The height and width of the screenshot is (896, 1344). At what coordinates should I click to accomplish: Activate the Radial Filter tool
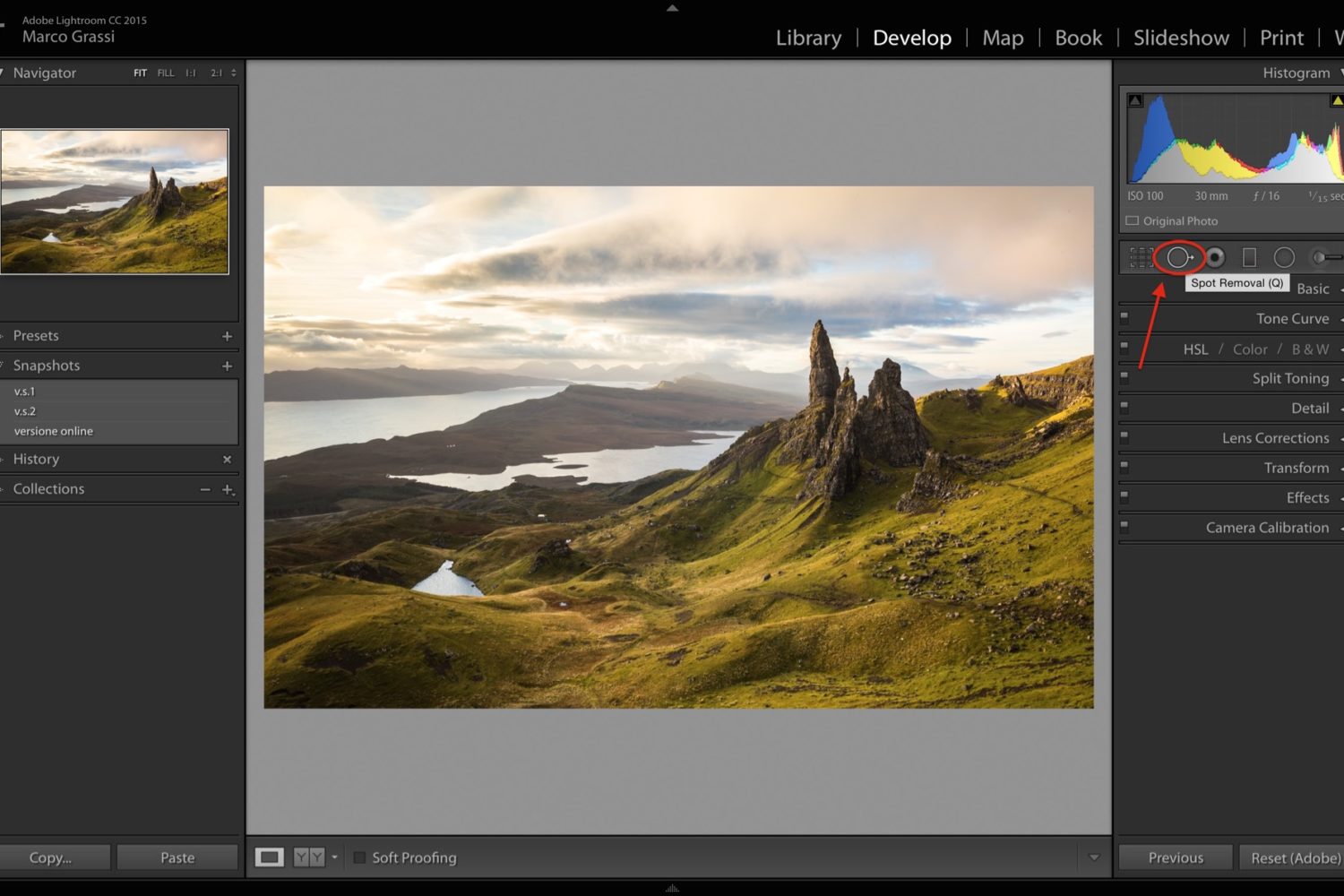[x=1284, y=257]
